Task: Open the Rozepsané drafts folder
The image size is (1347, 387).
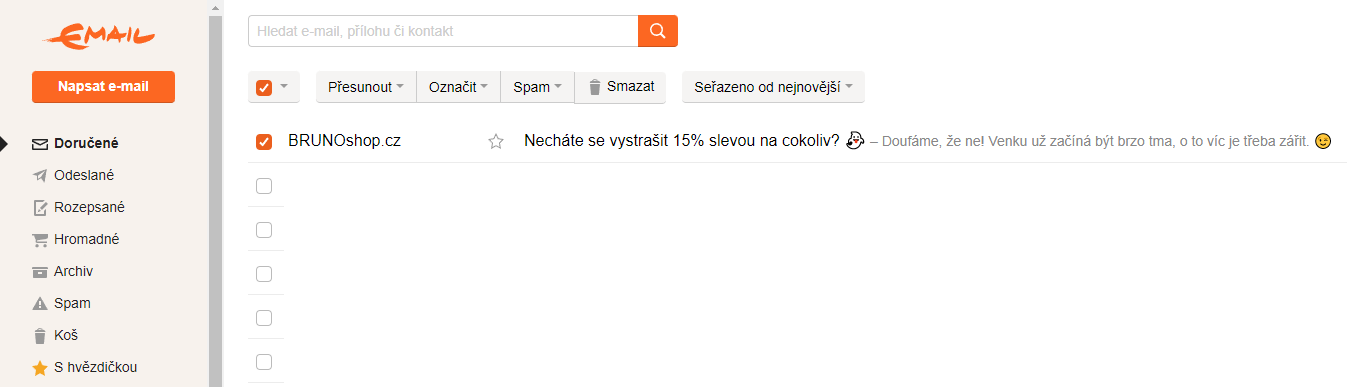Action: point(78,207)
